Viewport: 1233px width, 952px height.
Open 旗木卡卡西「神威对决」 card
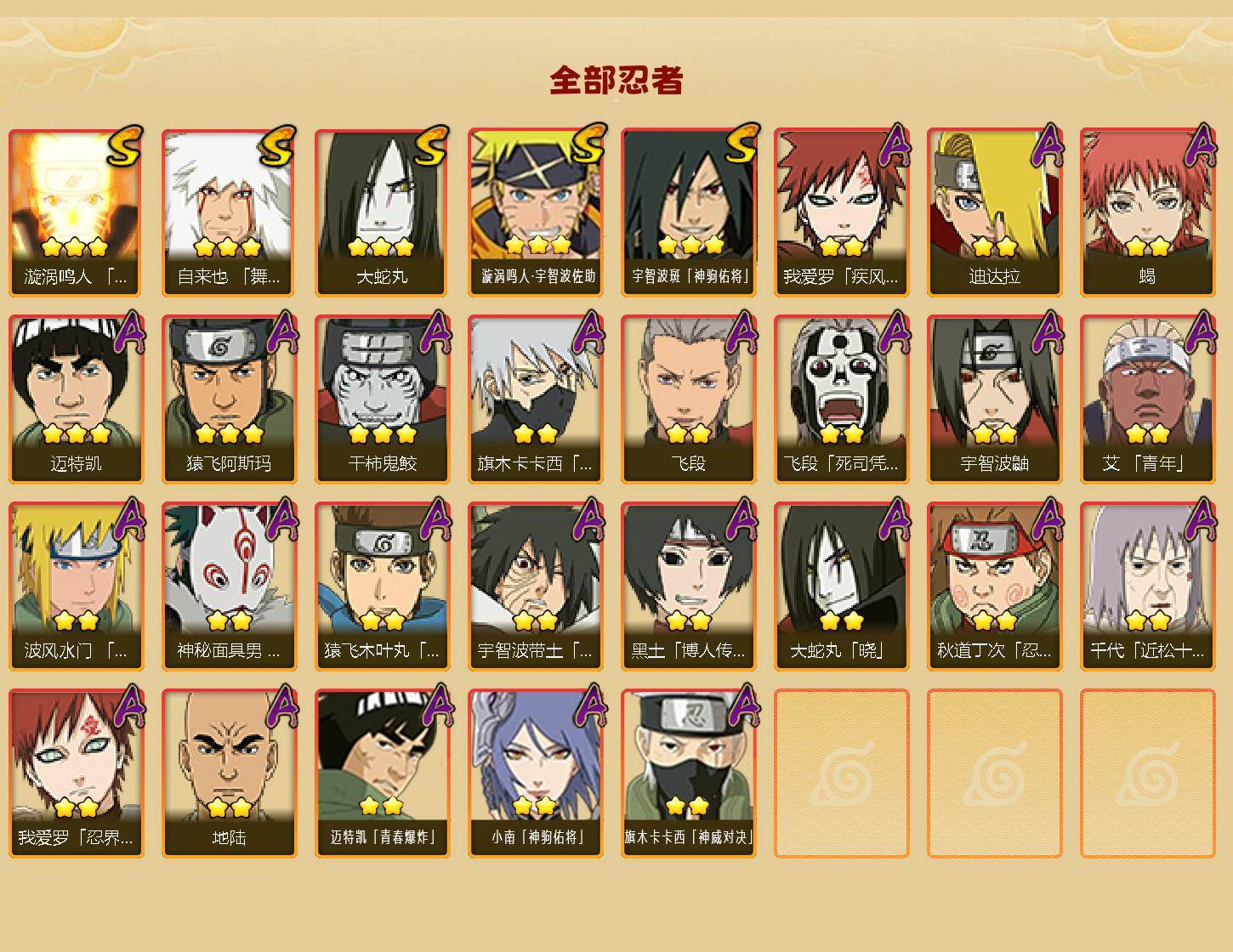[x=688, y=773]
